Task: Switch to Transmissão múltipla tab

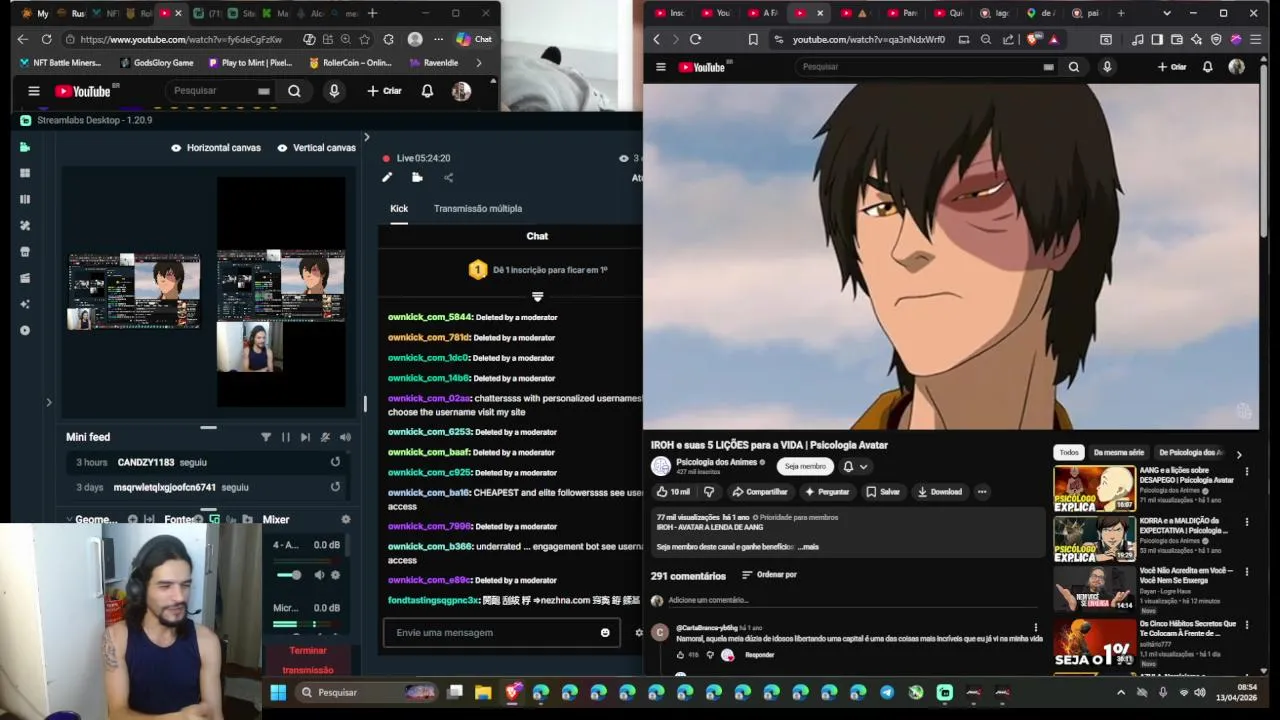Action: point(478,208)
